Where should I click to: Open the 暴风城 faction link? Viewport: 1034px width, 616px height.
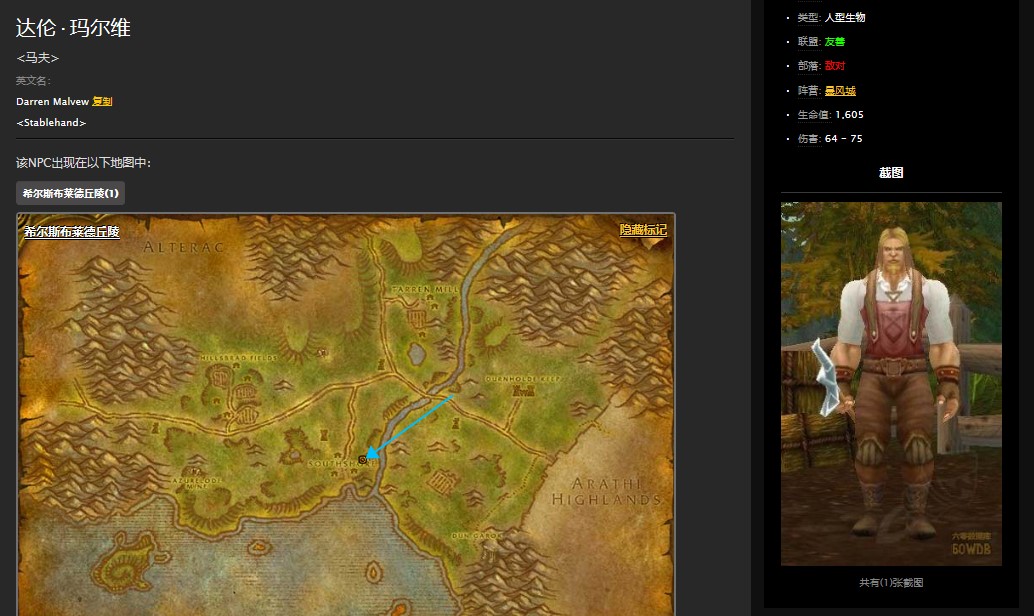click(840, 91)
